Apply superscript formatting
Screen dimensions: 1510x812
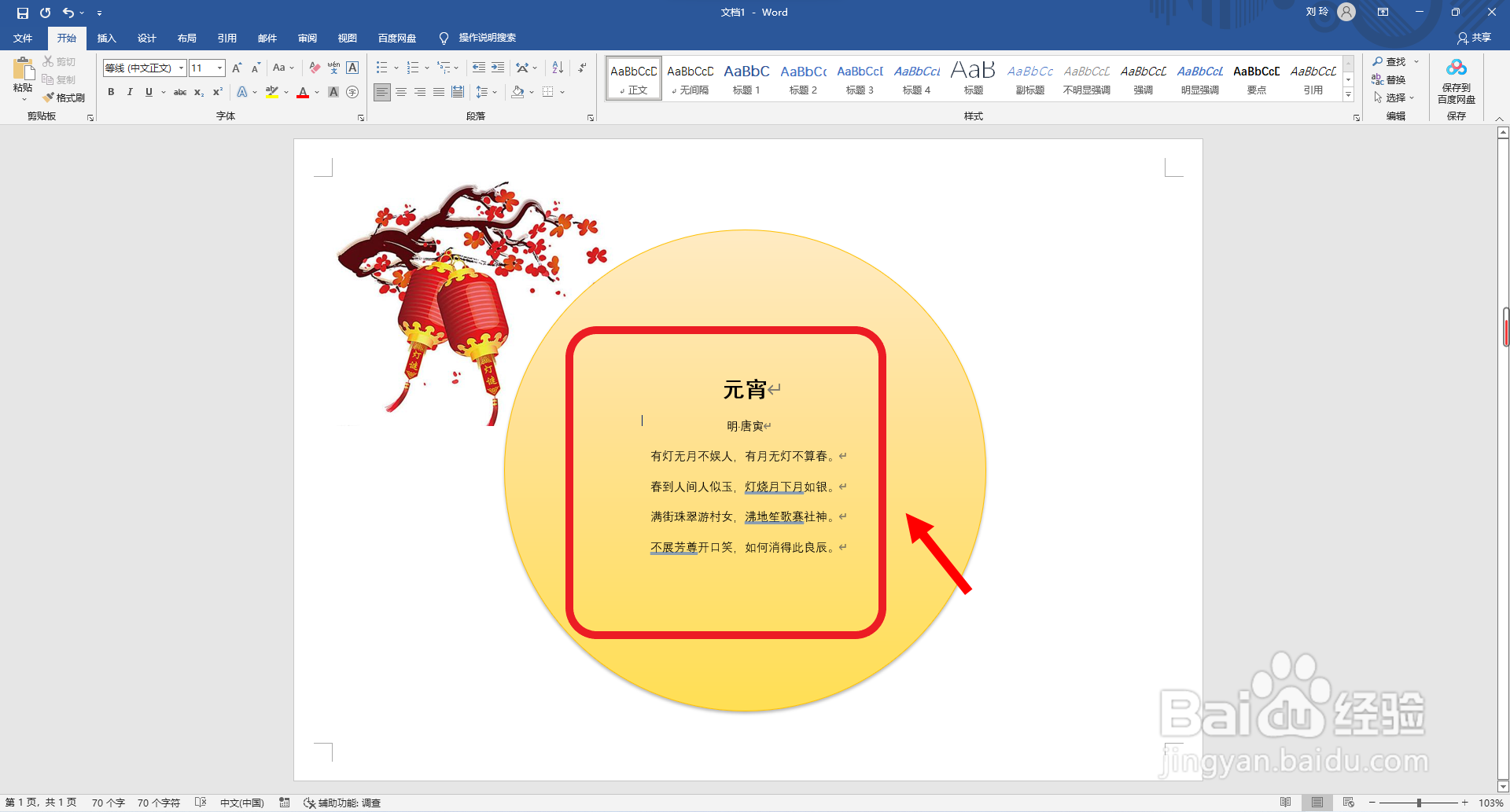tap(218, 92)
